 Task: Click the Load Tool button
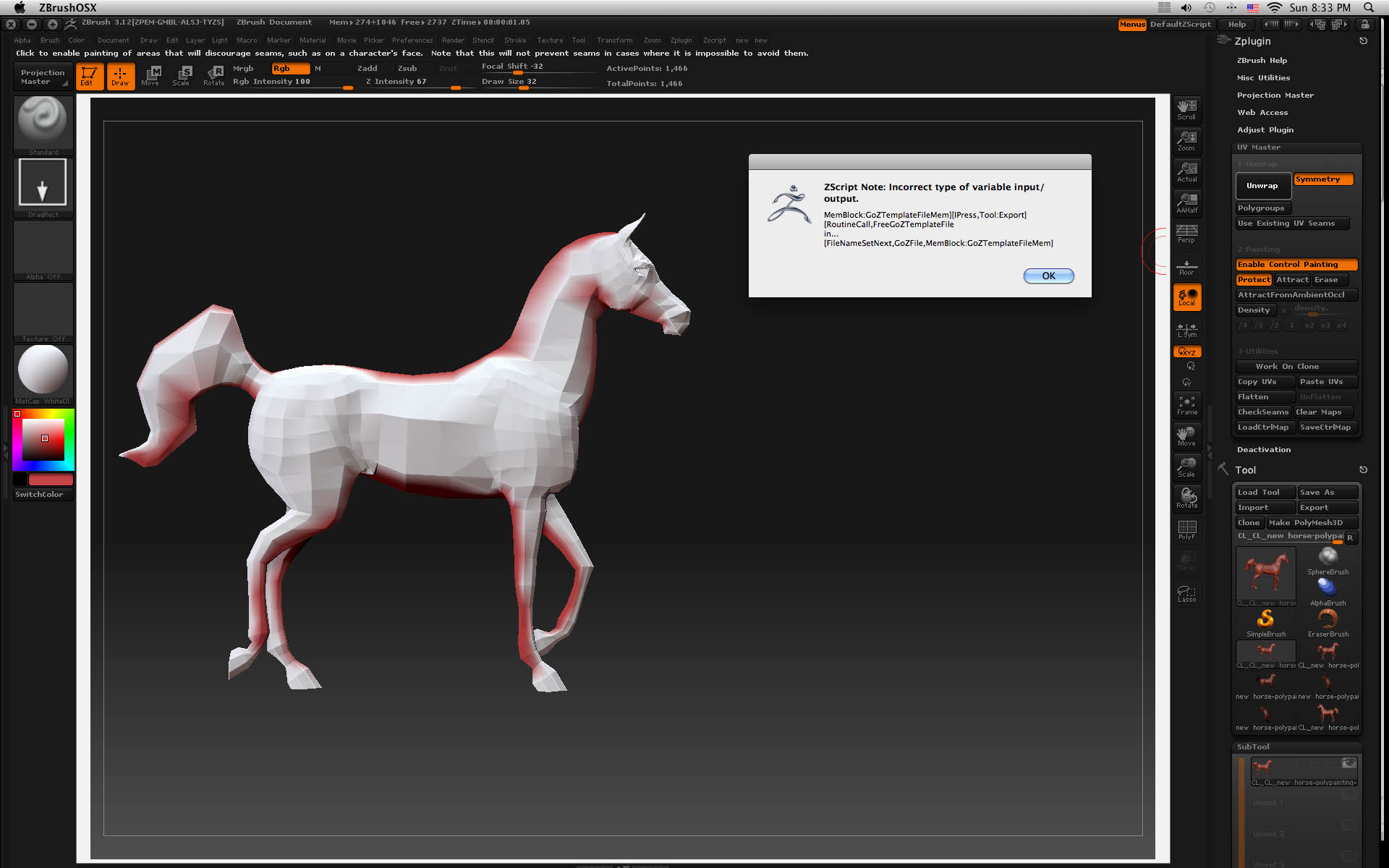click(x=1265, y=493)
